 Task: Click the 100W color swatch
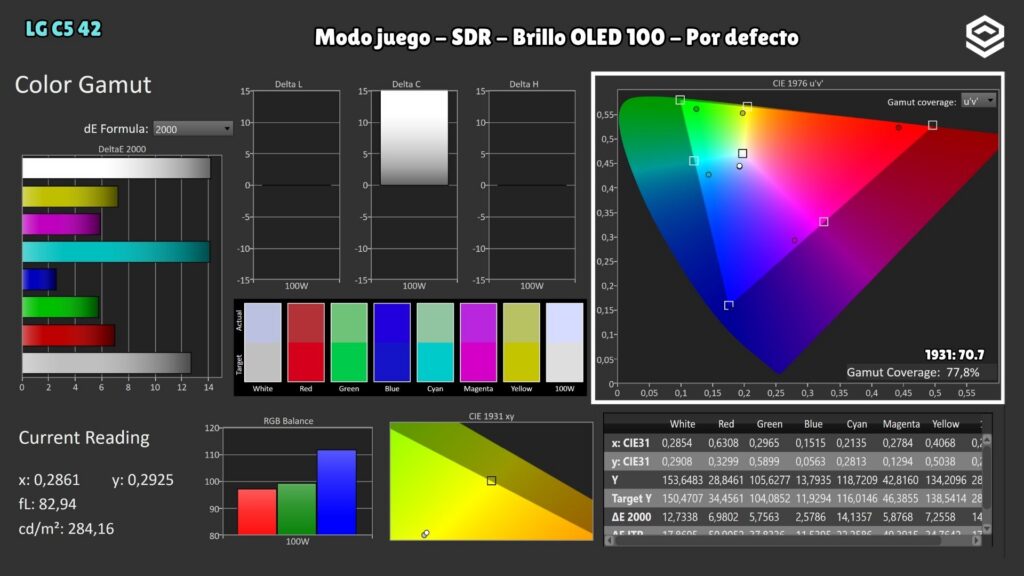click(564, 342)
